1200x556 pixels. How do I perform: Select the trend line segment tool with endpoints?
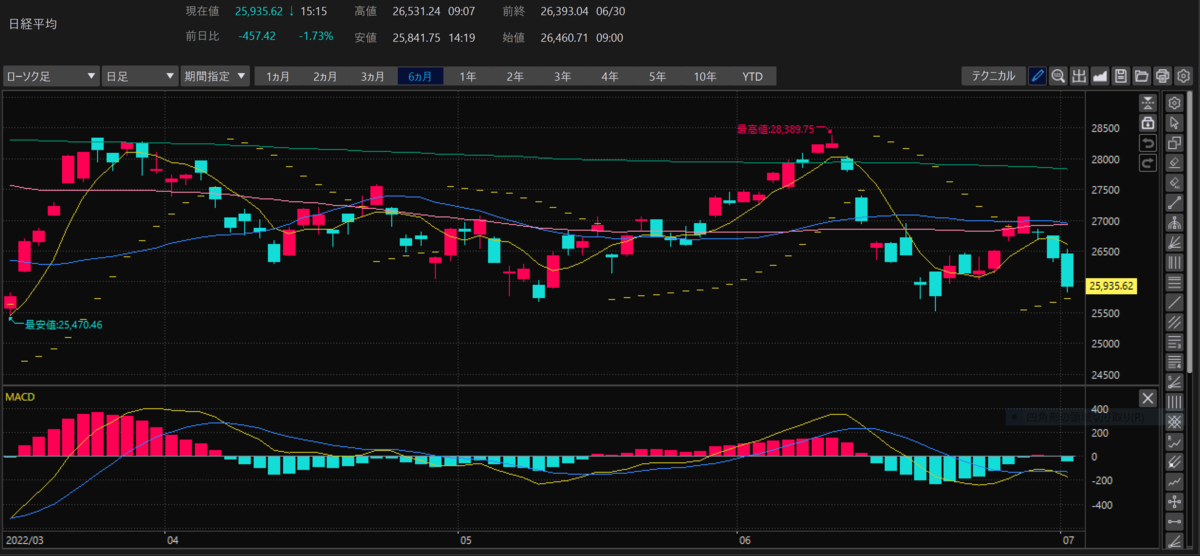pos(1175,203)
